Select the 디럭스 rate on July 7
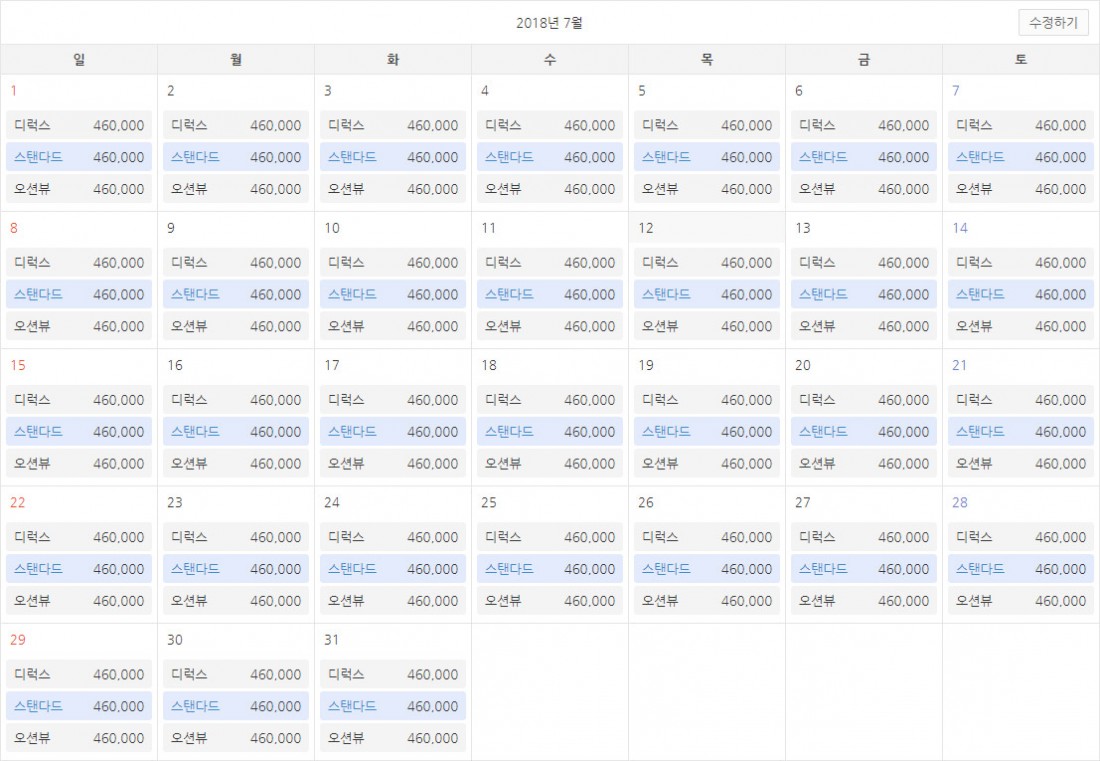The height and width of the screenshot is (761, 1100). pyautogui.click(x=1021, y=126)
